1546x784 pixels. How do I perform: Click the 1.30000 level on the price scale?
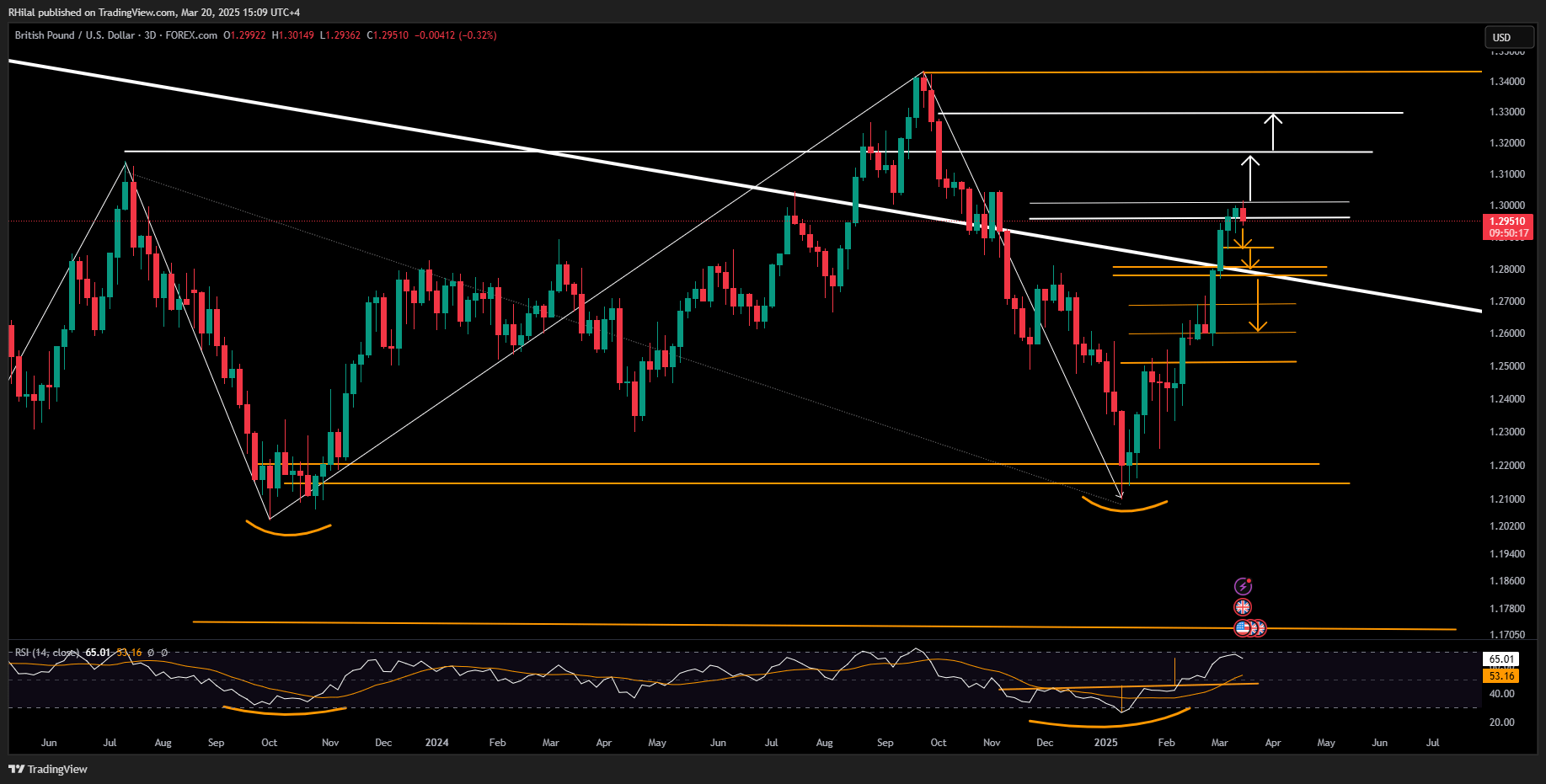tap(1507, 205)
